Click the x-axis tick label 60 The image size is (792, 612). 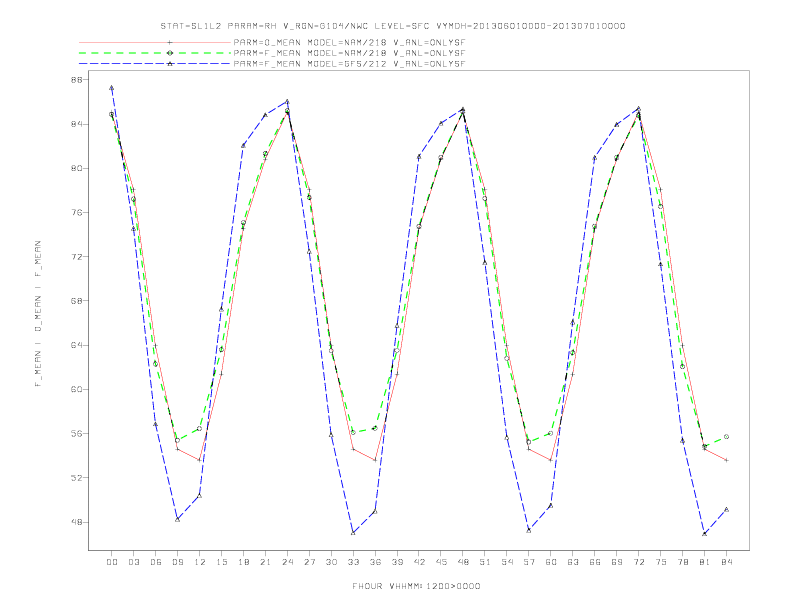[x=551, y=562]
